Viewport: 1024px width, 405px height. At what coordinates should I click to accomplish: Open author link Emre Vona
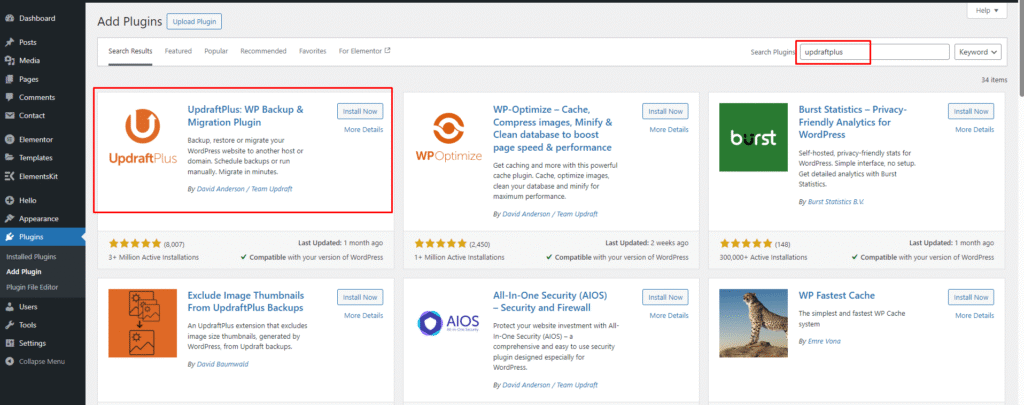[824, 341]
